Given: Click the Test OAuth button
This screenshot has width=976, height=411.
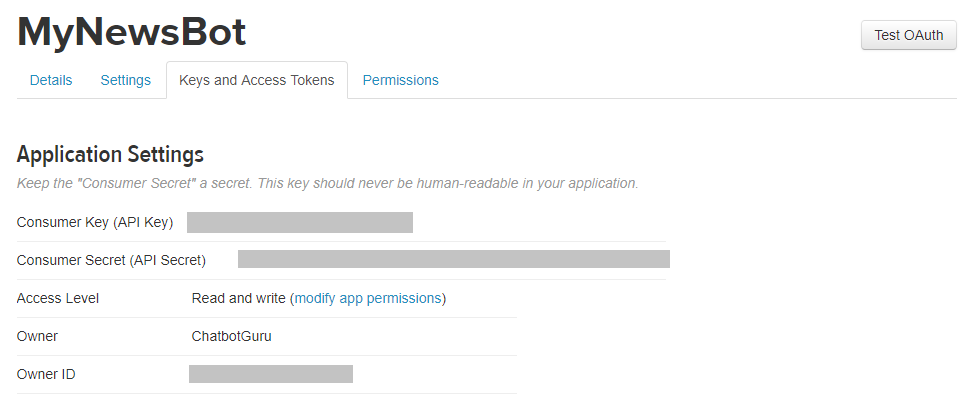Looking at the screenshot, I should pyautogui.click(x=908, y=35).
